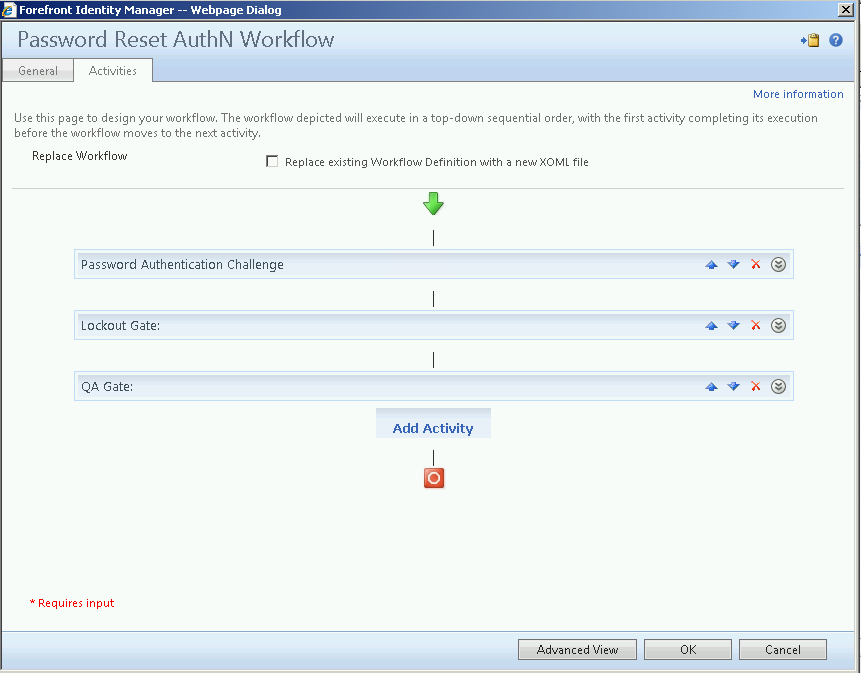This screenshot has width=861, height=673.
Task: Expand the QA Gate details
Action: tap(778, 386)
